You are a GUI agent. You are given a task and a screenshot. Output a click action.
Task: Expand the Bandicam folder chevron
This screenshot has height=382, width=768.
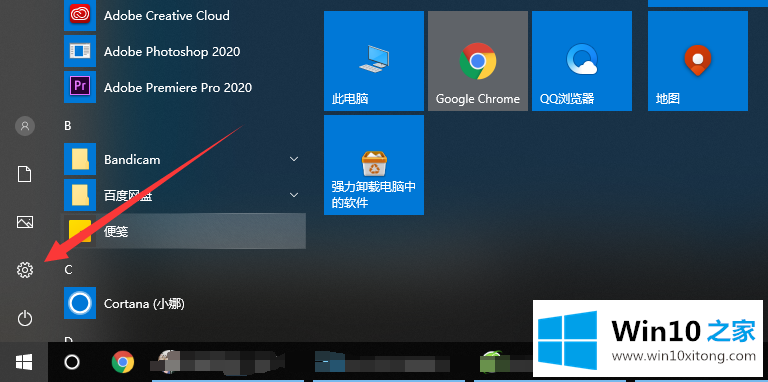click(294, 159)
